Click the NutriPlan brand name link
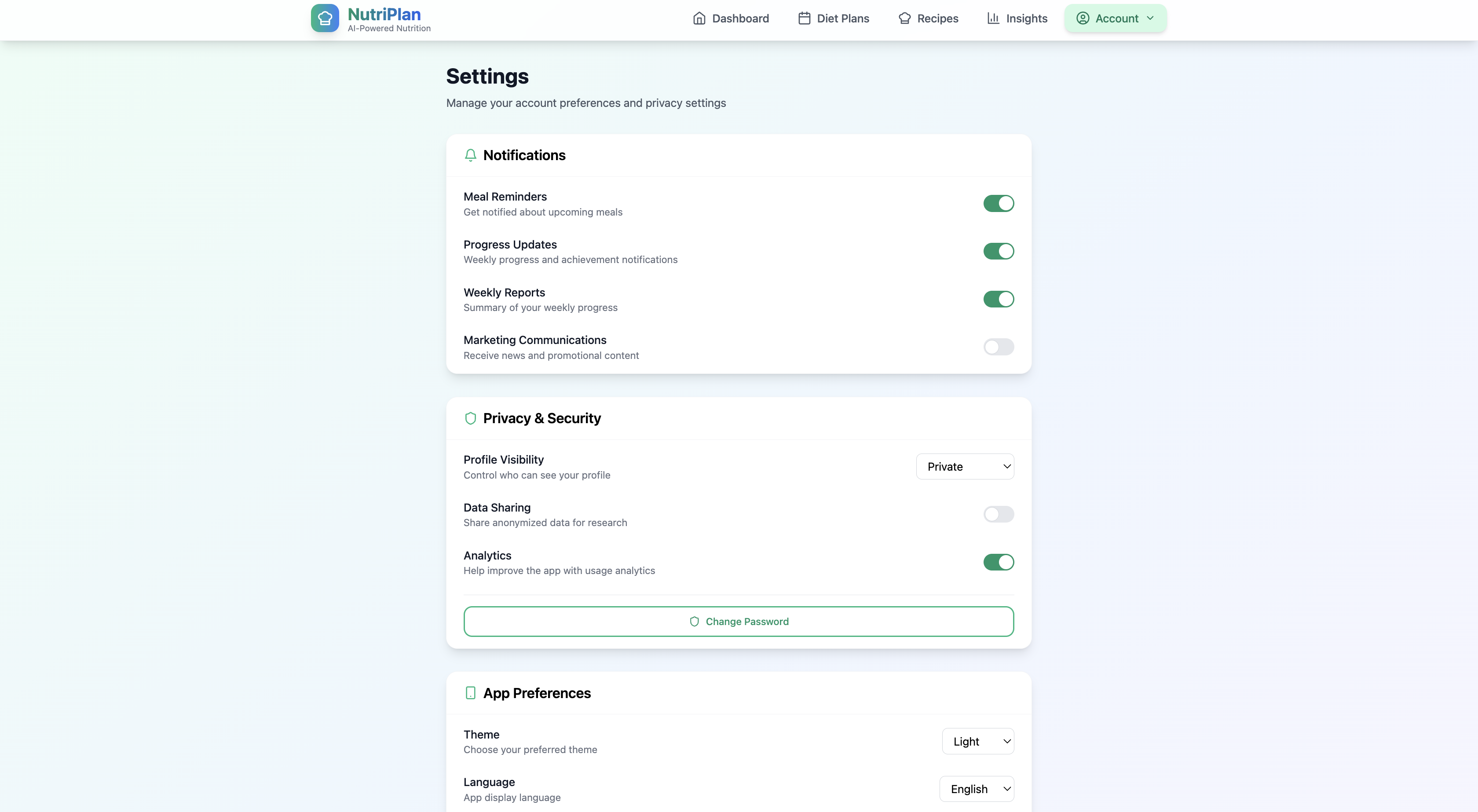This screenshot has width=1478, height=812. tap(384, 14)
